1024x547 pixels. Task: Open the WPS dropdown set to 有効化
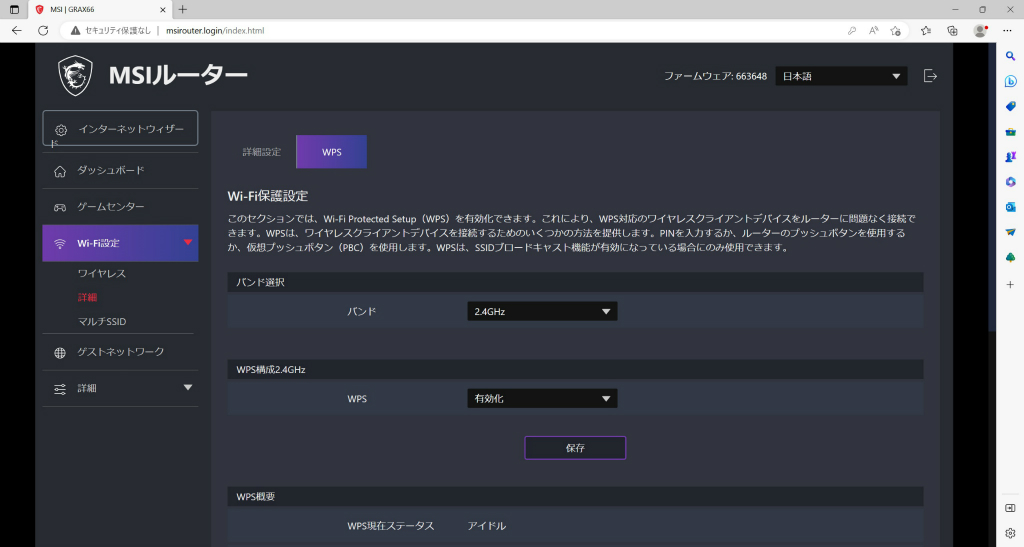(542, 398)
